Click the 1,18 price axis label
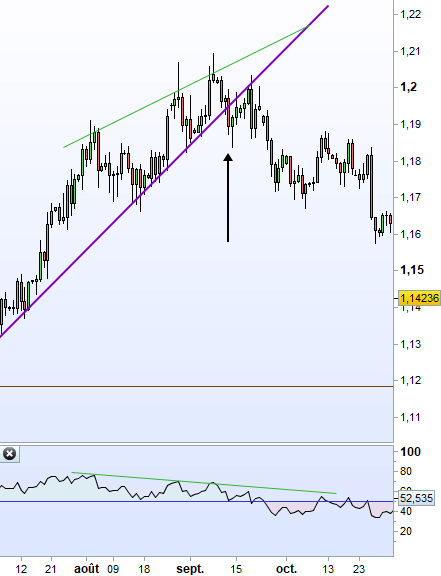The width and height of the screenshot is (441, 576). click(410, 161)
